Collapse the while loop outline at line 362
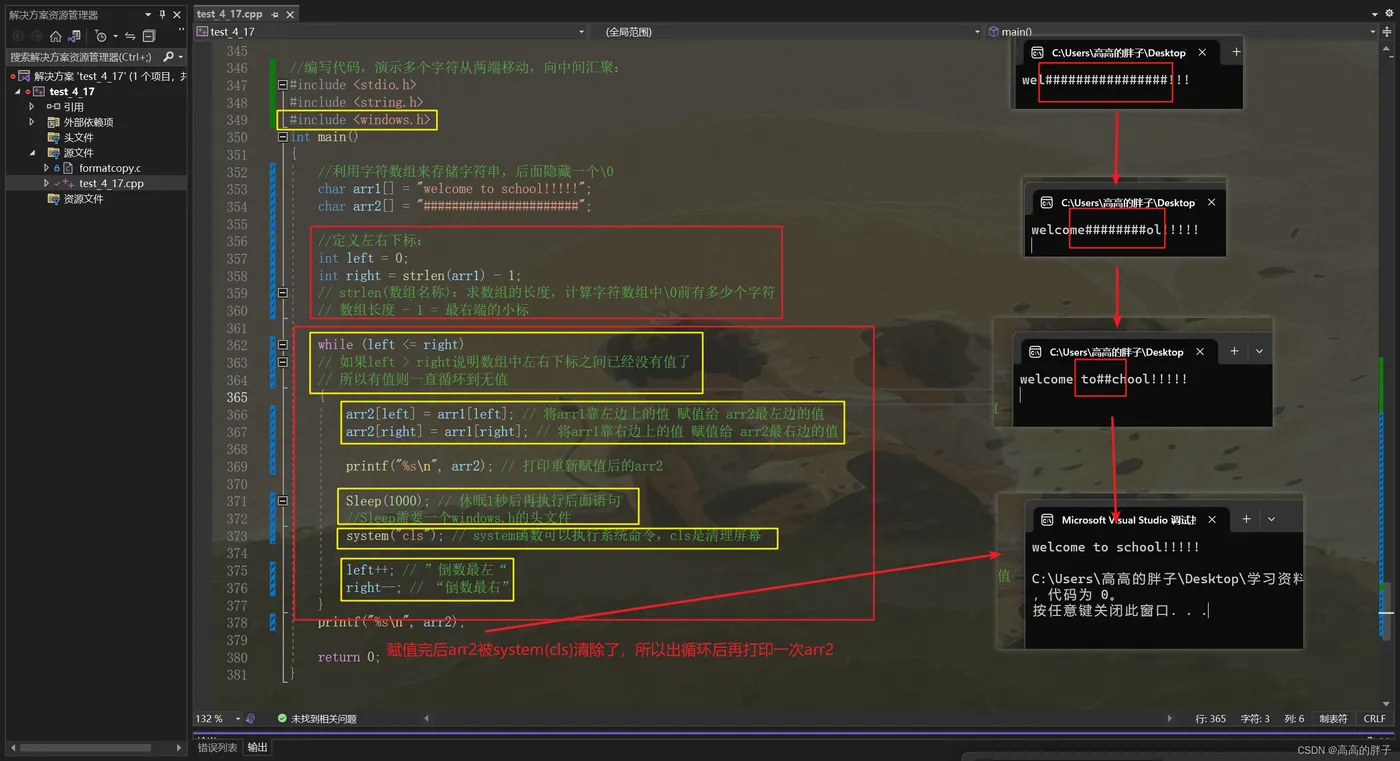The height and width of the screenshot is (761, 1400). pos(283,345)
